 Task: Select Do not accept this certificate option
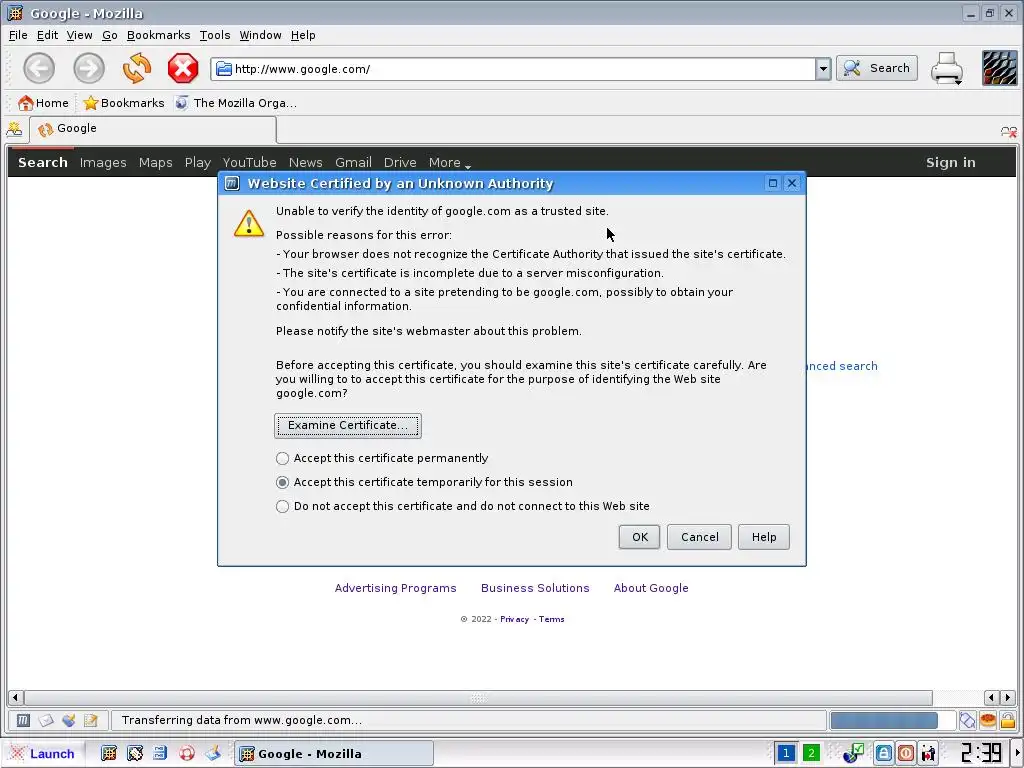[x=463, y=507]
